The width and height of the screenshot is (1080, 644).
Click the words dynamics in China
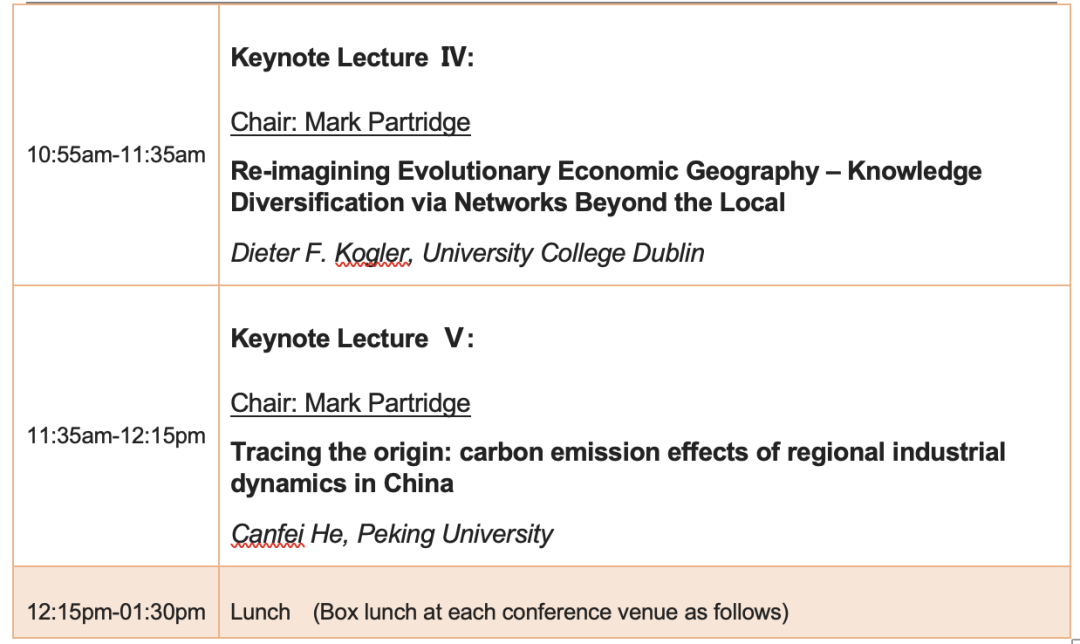[342, 484]
